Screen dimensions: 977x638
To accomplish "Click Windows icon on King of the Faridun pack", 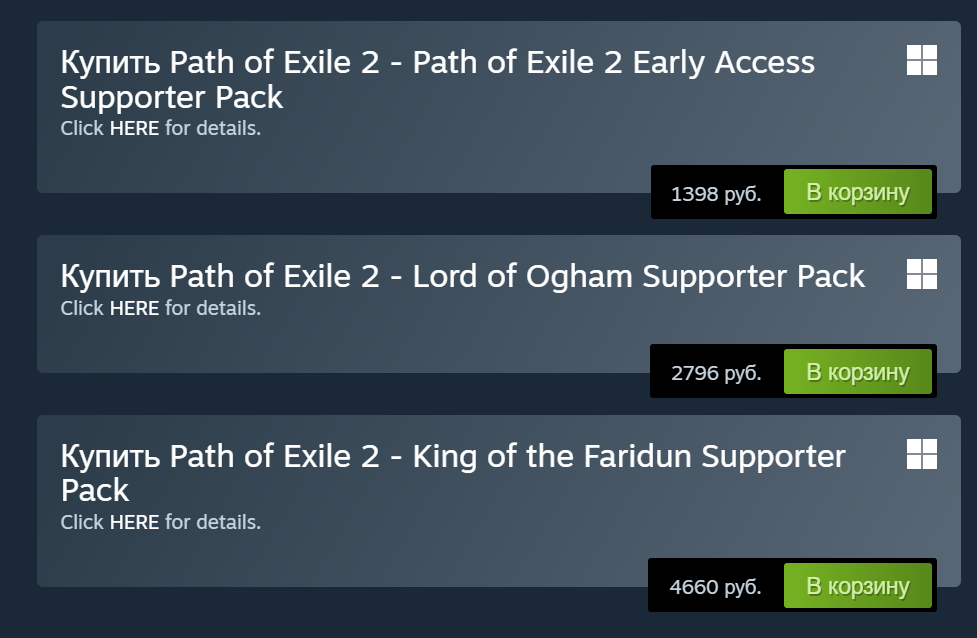I will click(x=921, y=453).
